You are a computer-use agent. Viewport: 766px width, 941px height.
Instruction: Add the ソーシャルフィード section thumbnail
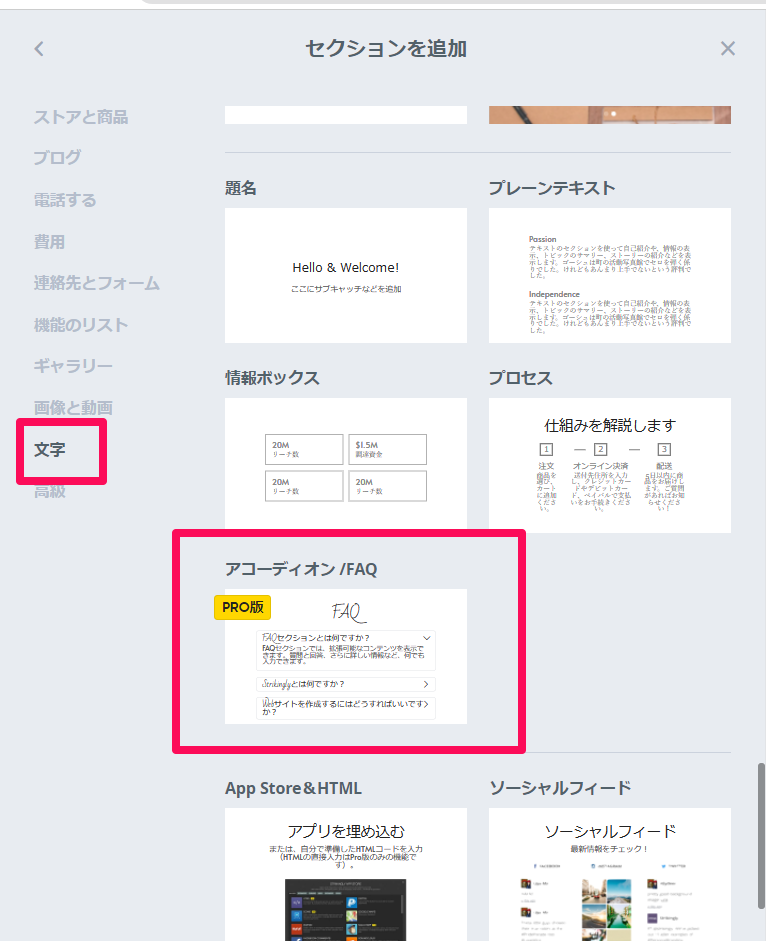(610, 874)
